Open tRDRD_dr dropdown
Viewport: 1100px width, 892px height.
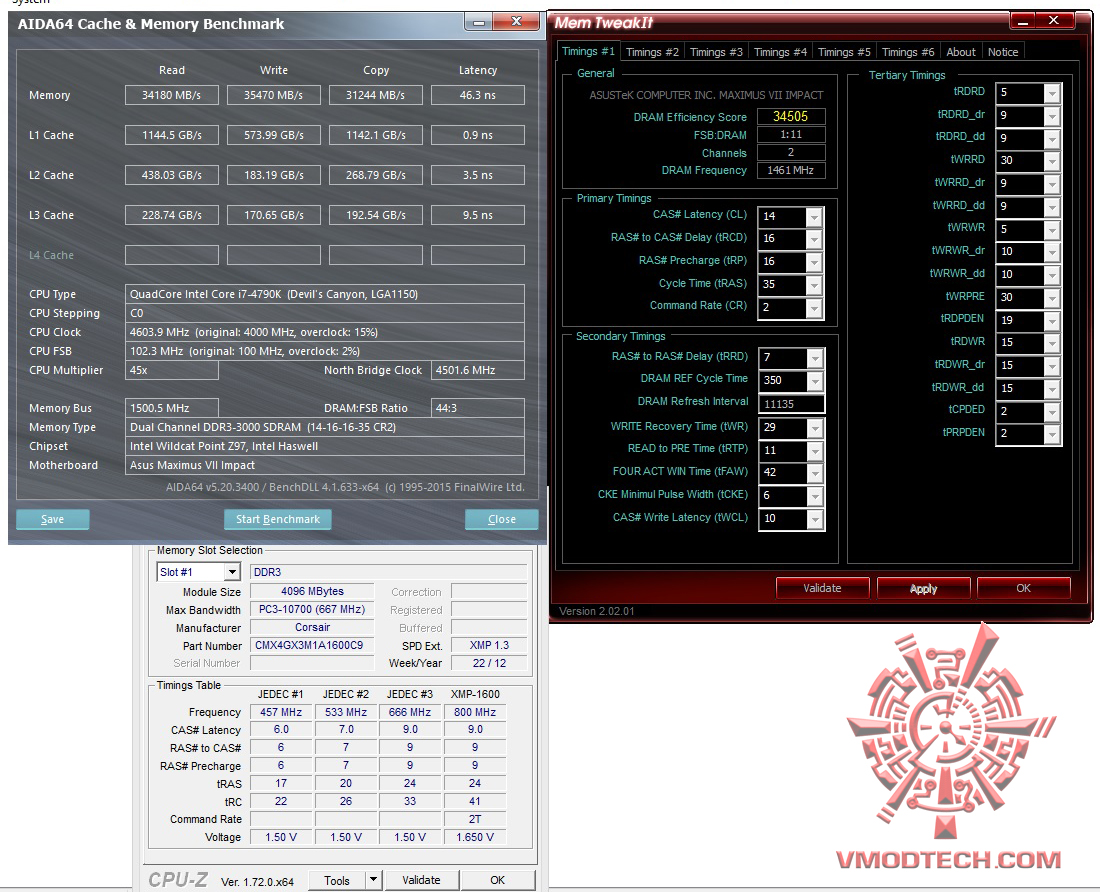pyautogui.click(x=1052, y=116)
